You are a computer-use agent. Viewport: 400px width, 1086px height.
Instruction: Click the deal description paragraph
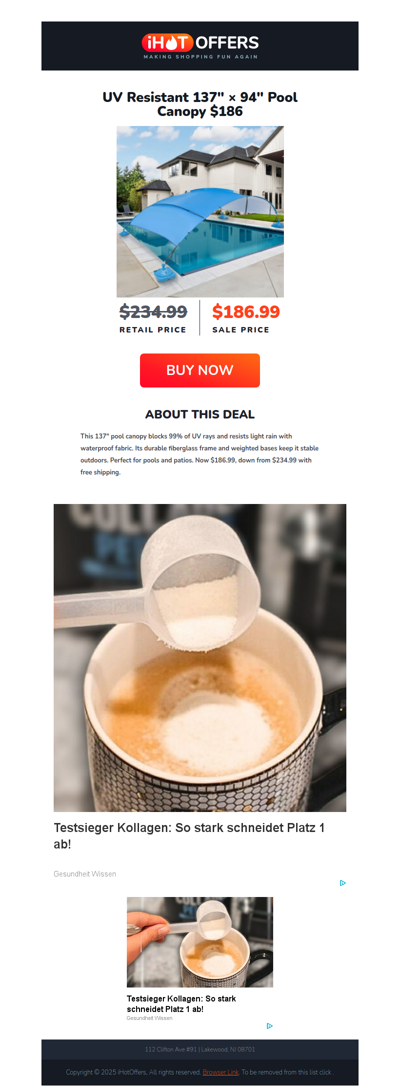[199, 454]
